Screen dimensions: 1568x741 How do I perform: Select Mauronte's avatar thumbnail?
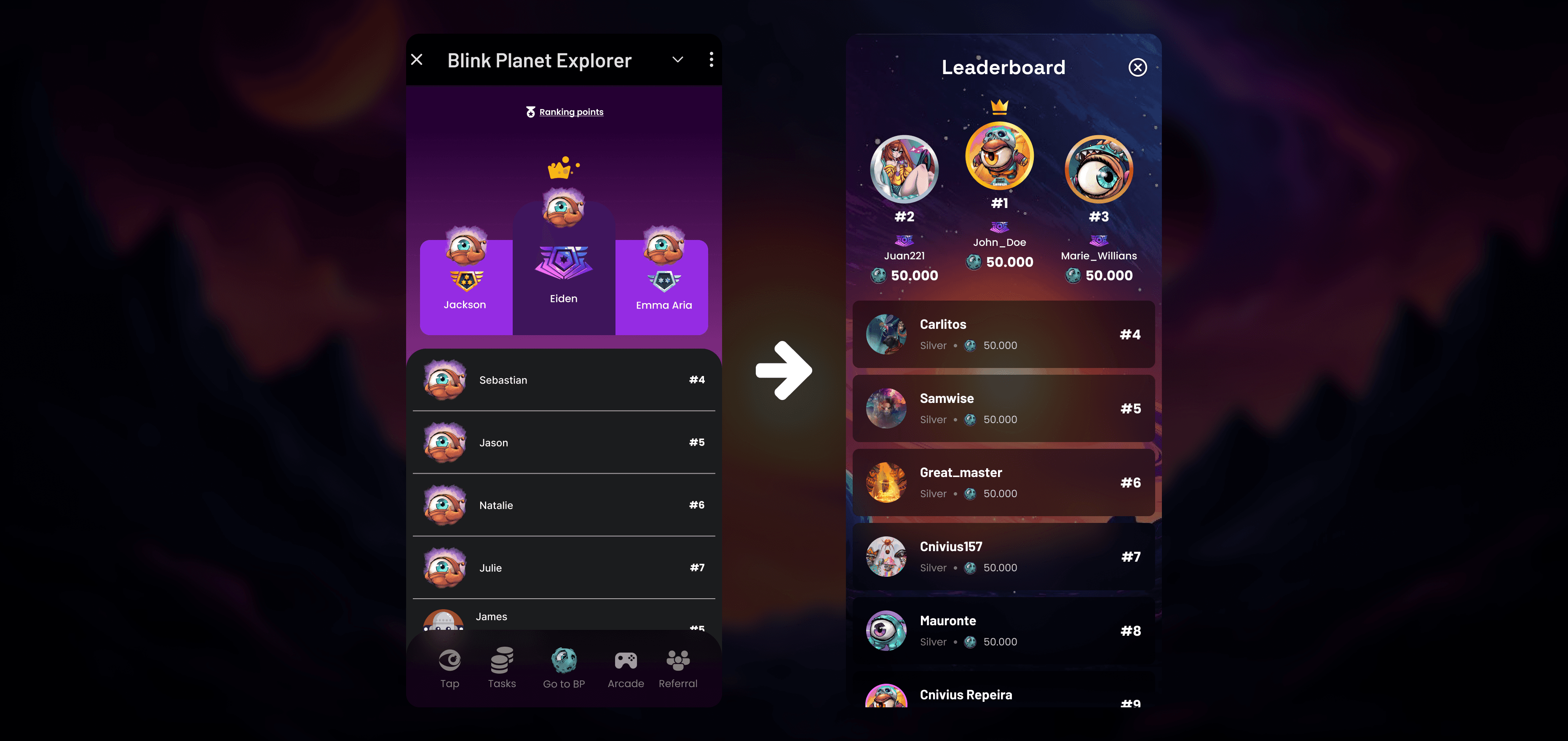pyautogui.click(x=886, y=630)
